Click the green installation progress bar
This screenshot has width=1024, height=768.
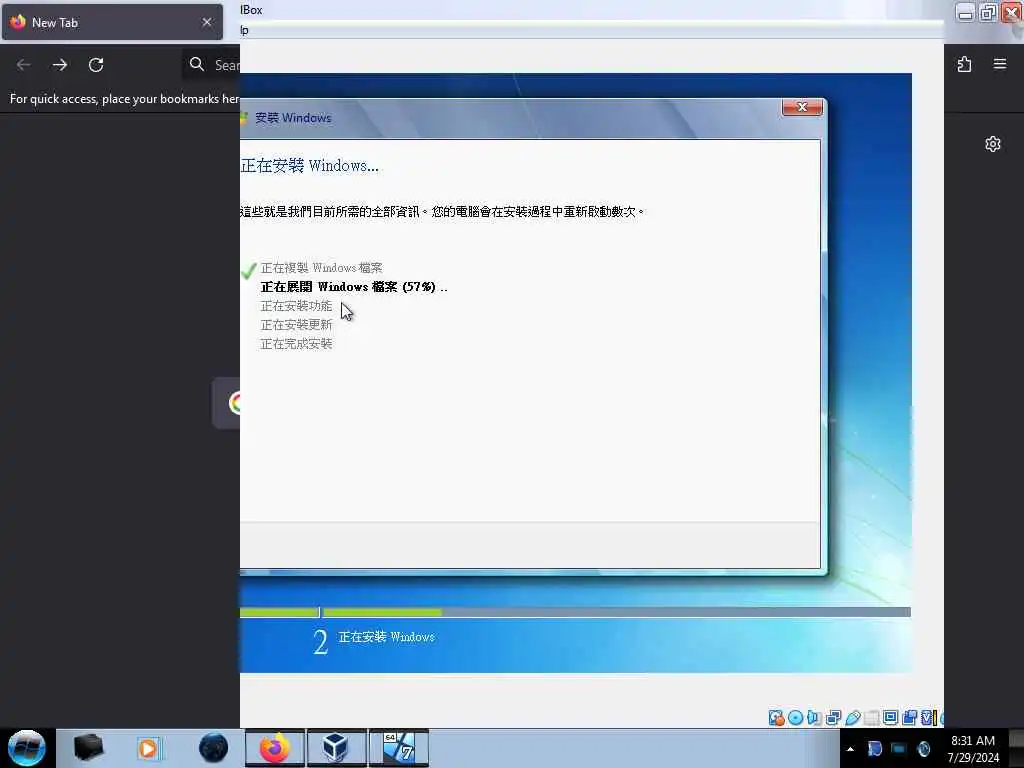(575, 612)
